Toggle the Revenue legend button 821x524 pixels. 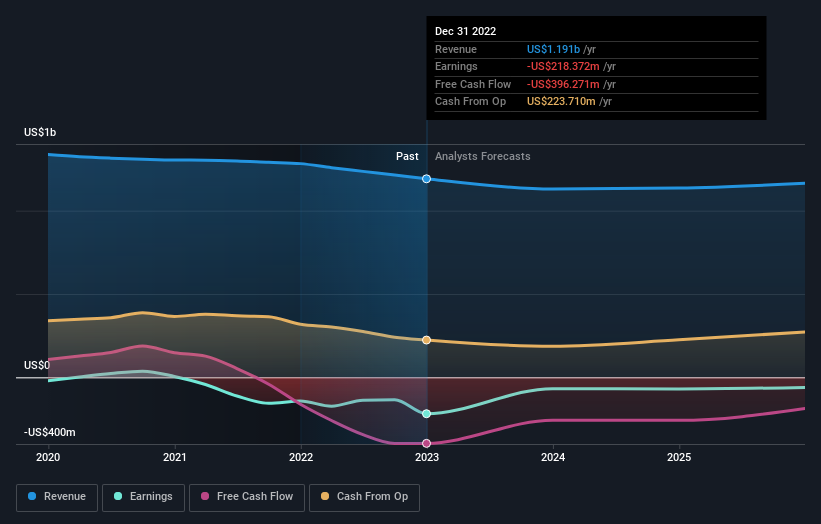tap(57, 497)
